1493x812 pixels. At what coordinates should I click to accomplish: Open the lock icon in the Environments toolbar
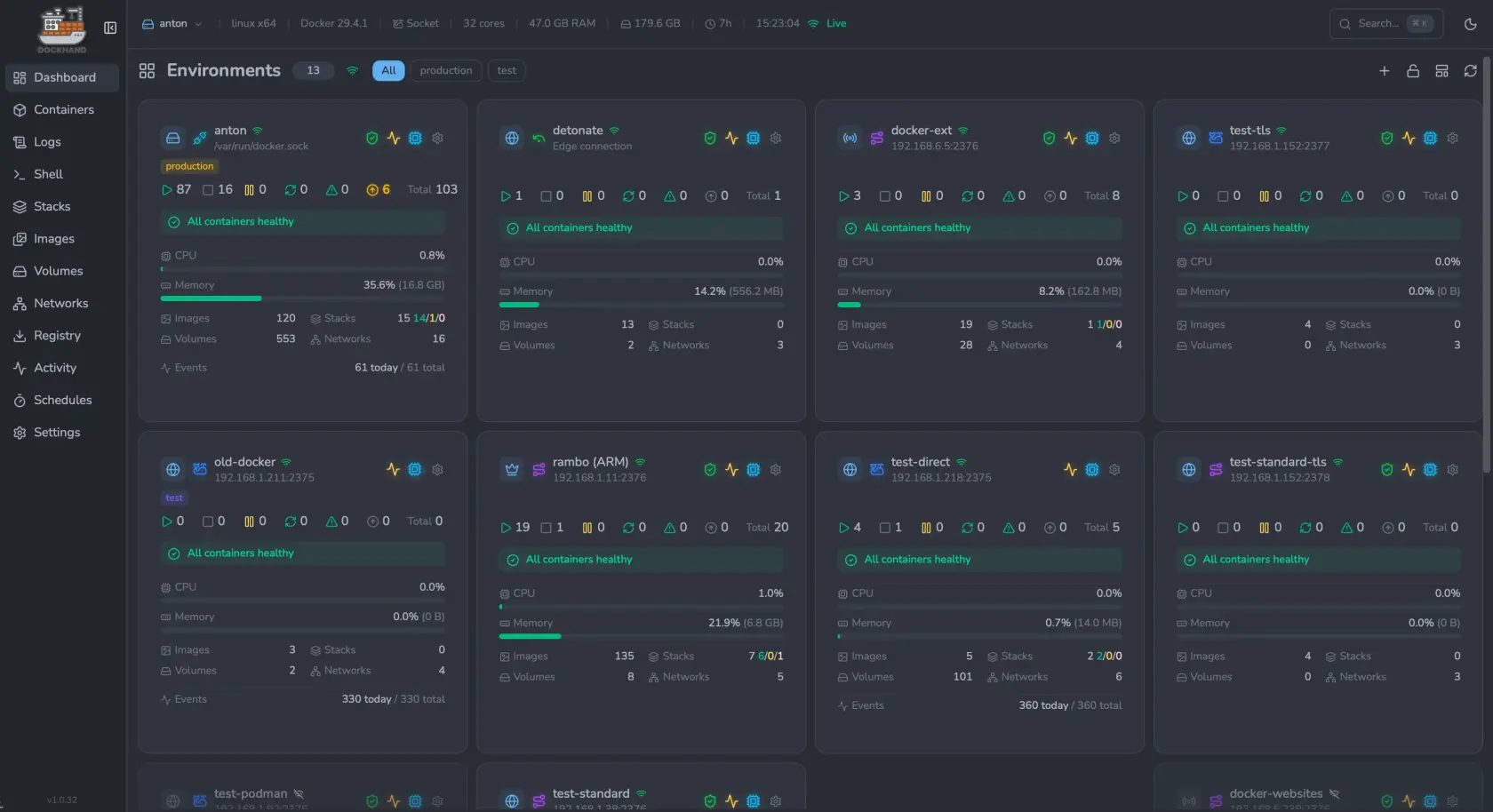1413,71
